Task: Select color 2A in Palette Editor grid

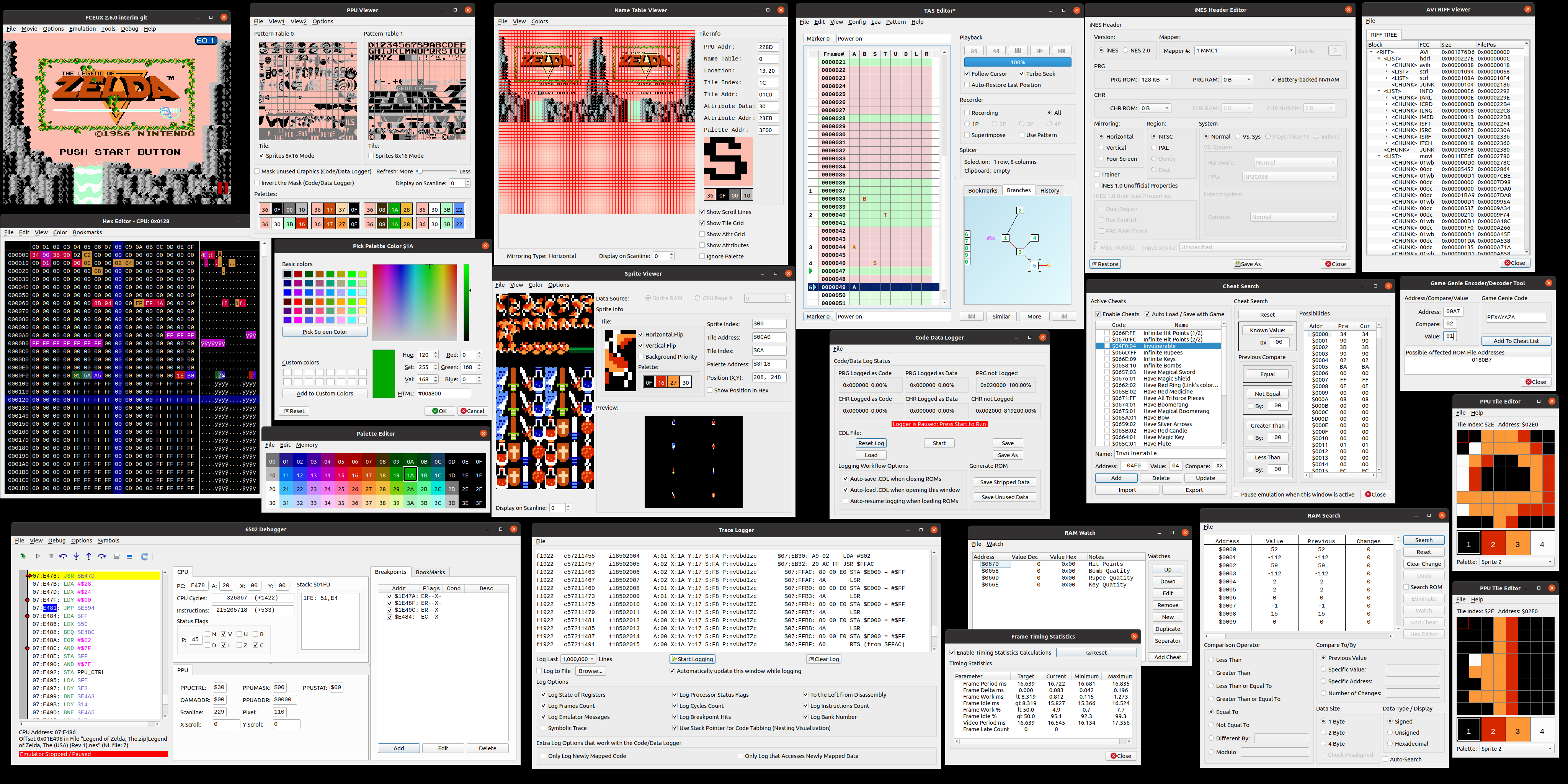Action: click(410, 489)
